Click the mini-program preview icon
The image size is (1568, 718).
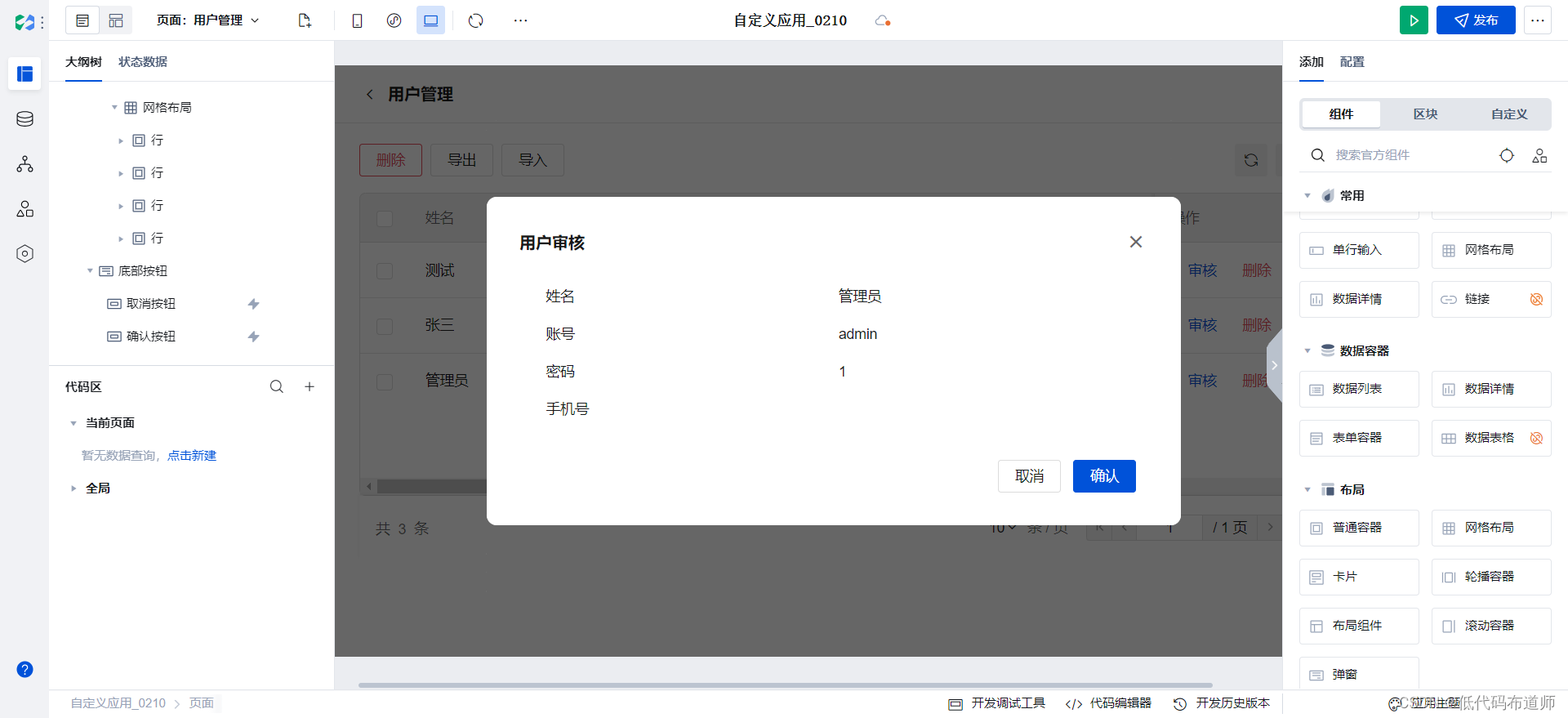[x=394, y=20]
